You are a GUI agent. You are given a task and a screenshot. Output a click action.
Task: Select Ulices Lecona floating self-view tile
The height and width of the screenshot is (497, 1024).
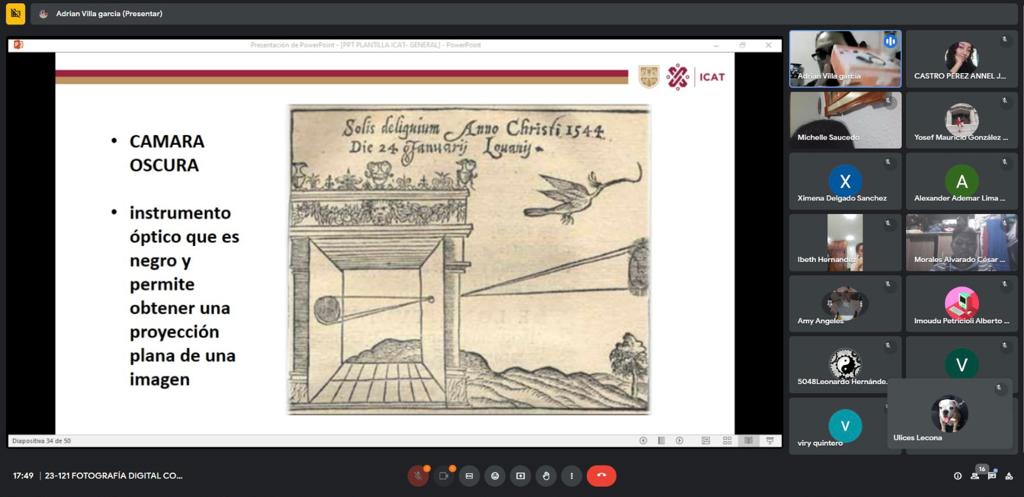[949, 414]
